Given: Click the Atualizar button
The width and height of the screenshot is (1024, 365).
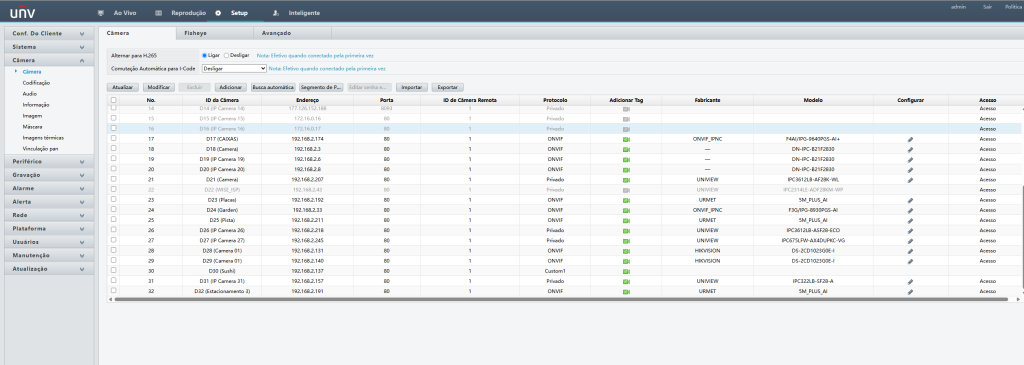Looking at the screenshot, I should tap(123, 87).
